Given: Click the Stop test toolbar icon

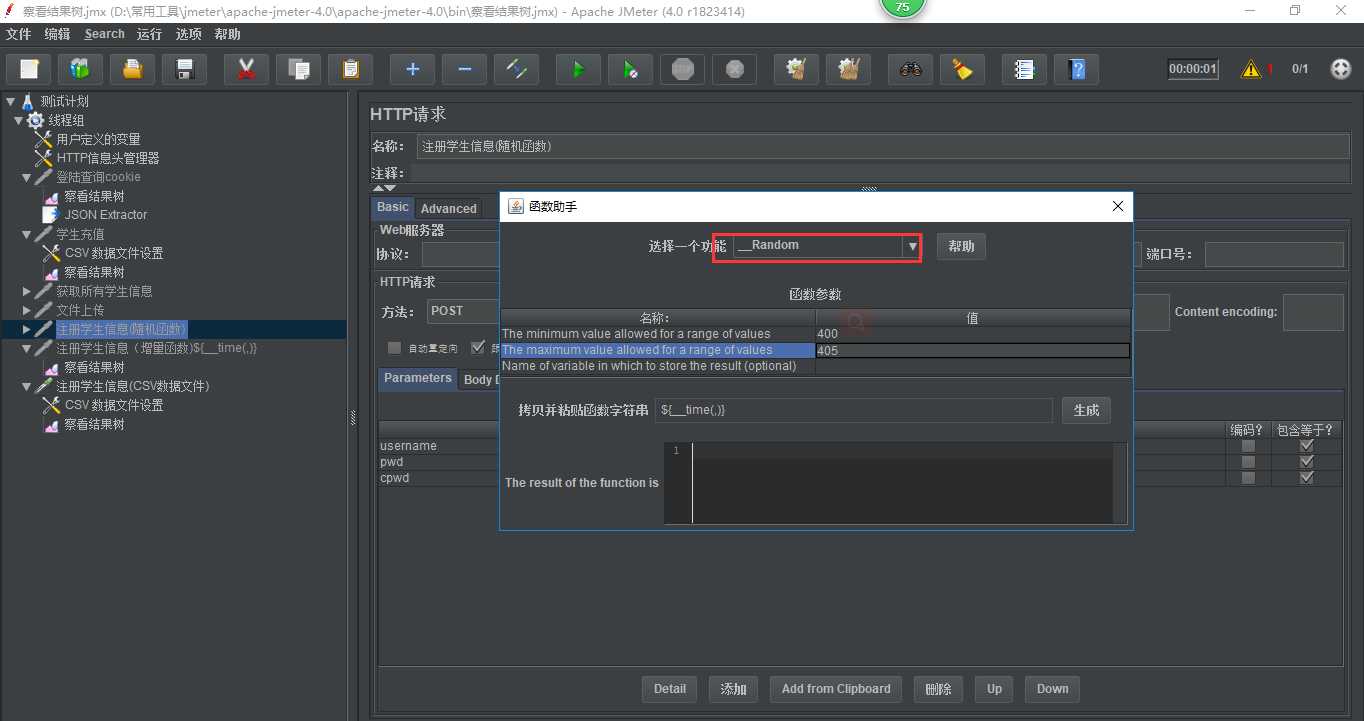Looking at the screenshot, I should click(682, 69).
